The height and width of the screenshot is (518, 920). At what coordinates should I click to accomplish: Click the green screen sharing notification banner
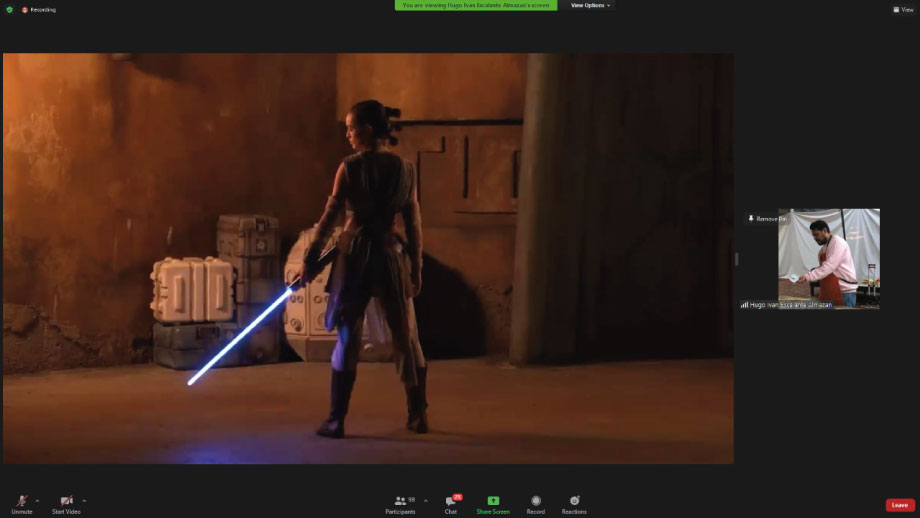pos(476,5)
